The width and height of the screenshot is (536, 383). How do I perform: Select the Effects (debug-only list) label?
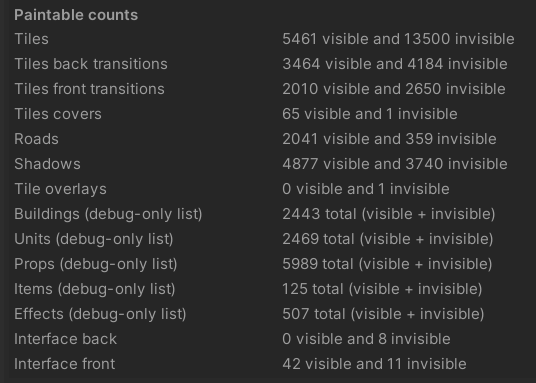100,314
